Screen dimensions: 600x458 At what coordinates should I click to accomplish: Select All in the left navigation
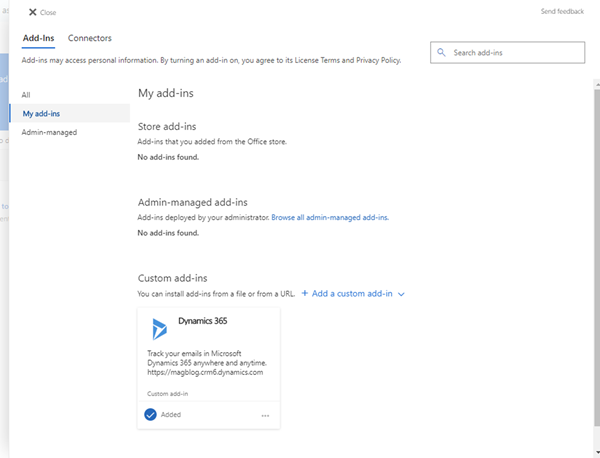tap(27, 95)
